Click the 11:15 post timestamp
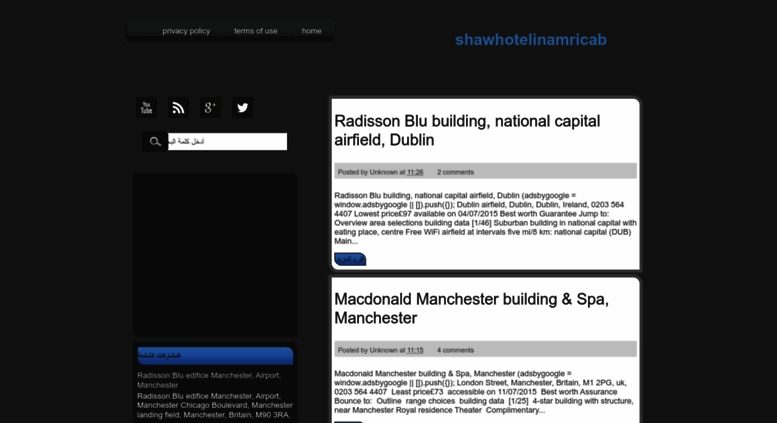Image resolution: width=777 pixels, height=423 pixels. click(415, 350)
